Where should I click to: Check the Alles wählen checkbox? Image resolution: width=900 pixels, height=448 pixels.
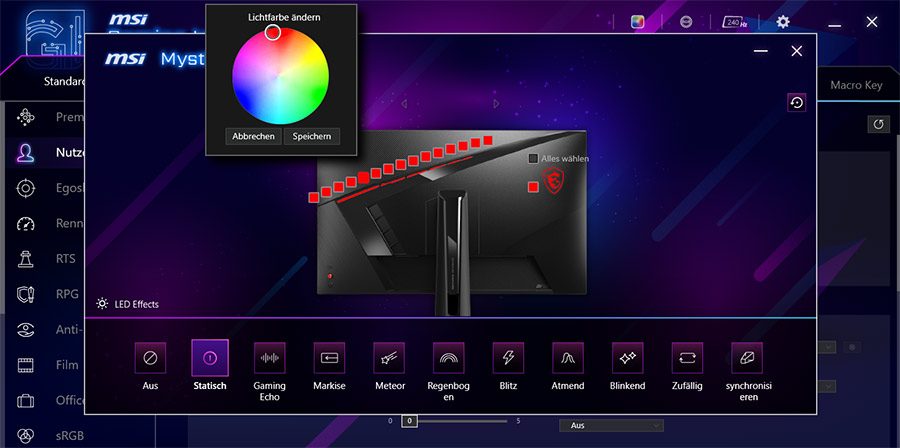tap(533, 159)
